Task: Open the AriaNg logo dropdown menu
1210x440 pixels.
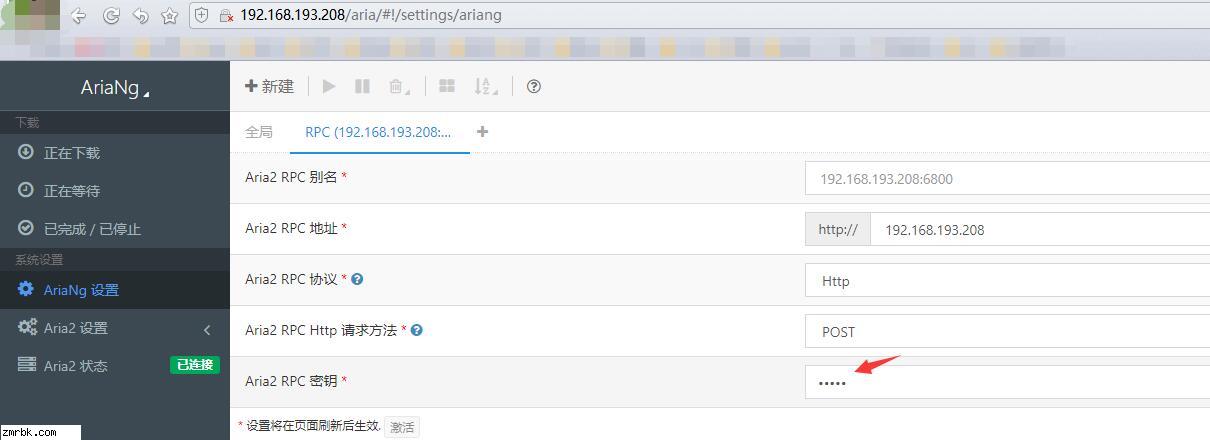Action: pyautogui.click(x=115, y=88)
